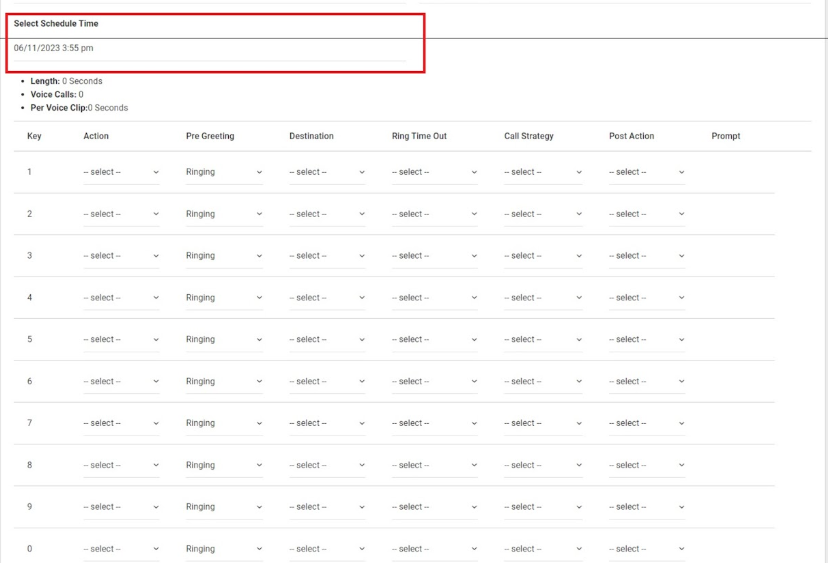Open Action dropdown for key 5
828x563 pixels.
click(121, 340)
